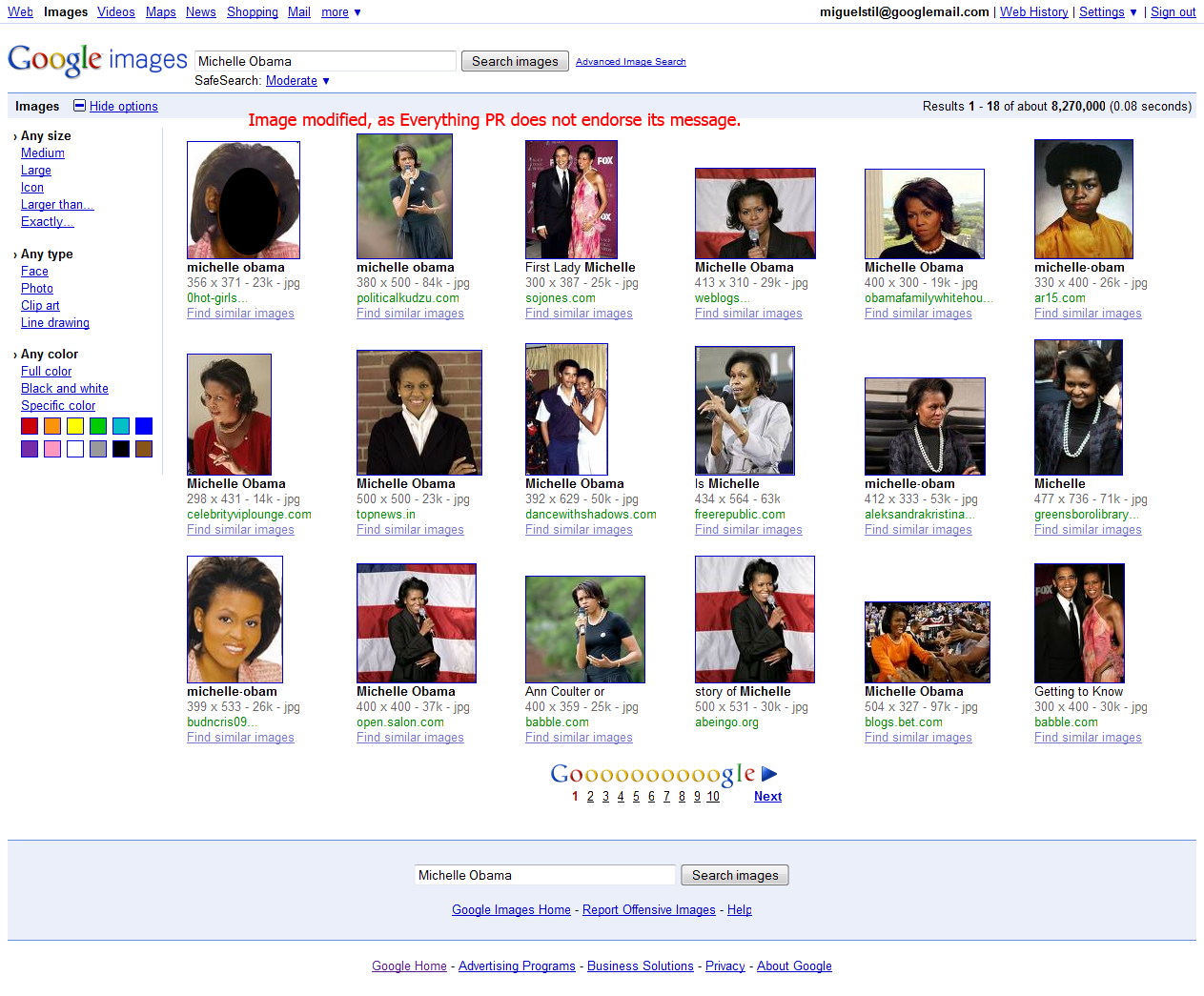Choose the 'Exactly...' size filter
The image size is (1204, 996).
click(47, 222)
